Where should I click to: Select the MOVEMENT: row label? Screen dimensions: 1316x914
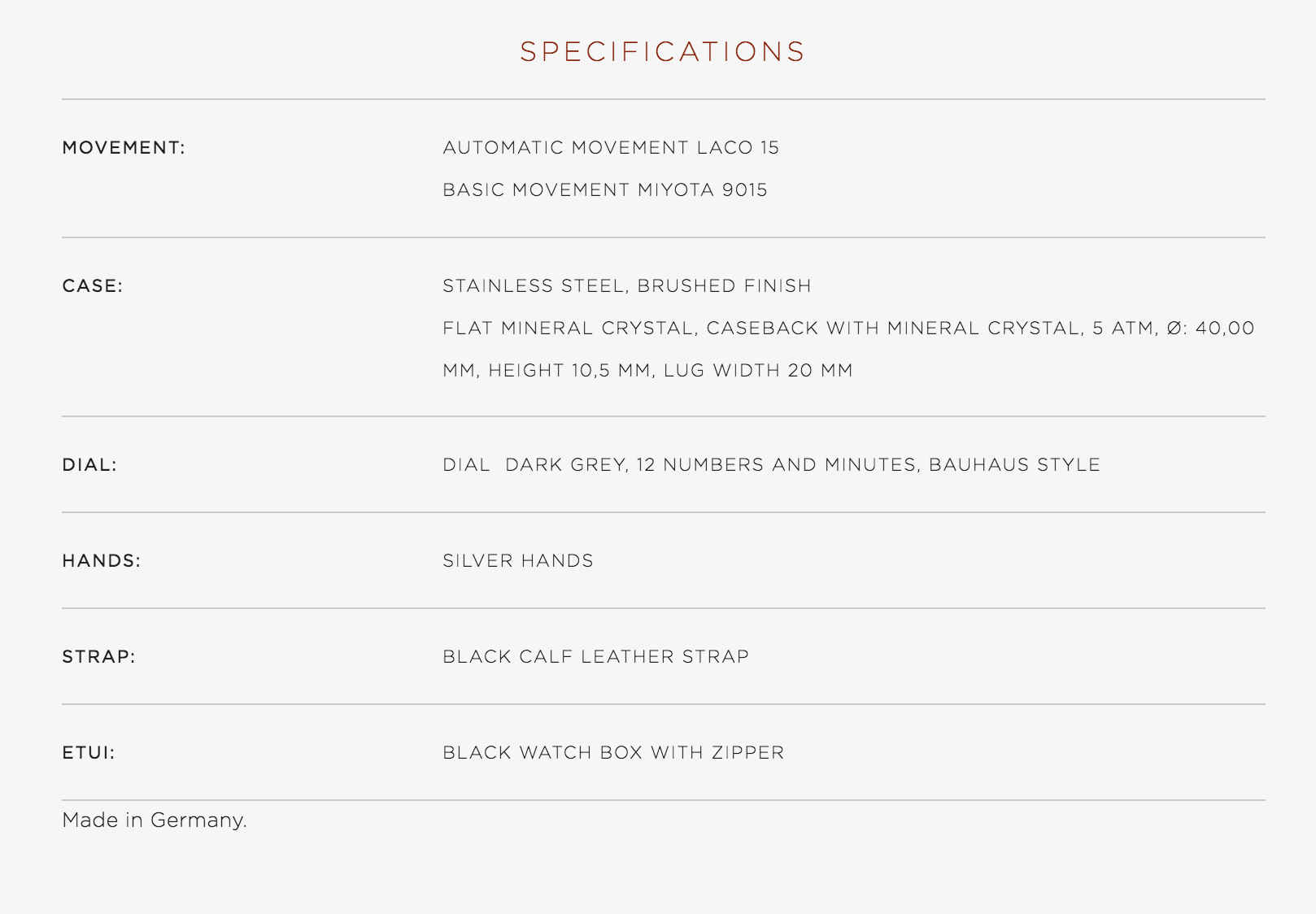pos(124,148)
